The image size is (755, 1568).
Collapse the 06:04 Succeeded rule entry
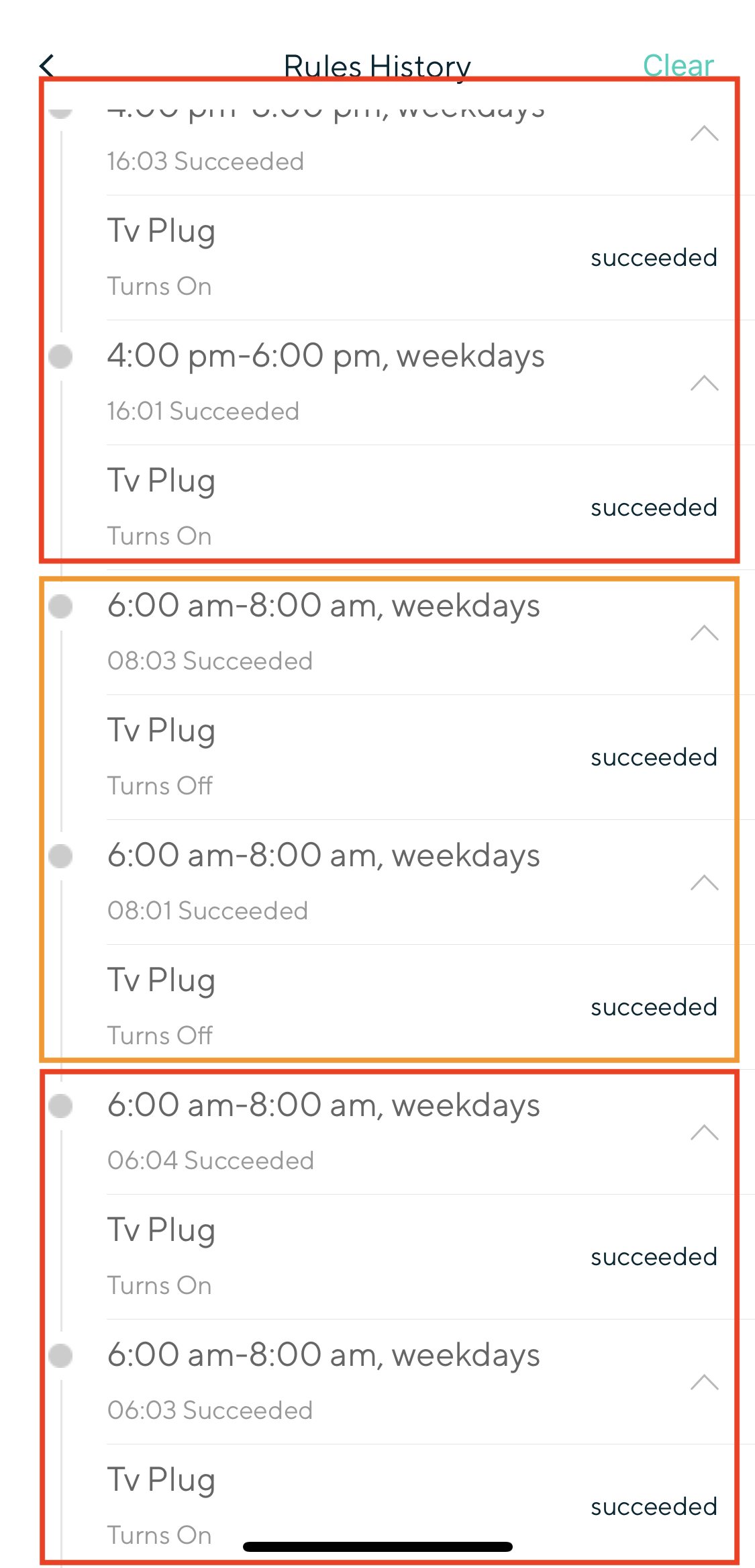705,1133
